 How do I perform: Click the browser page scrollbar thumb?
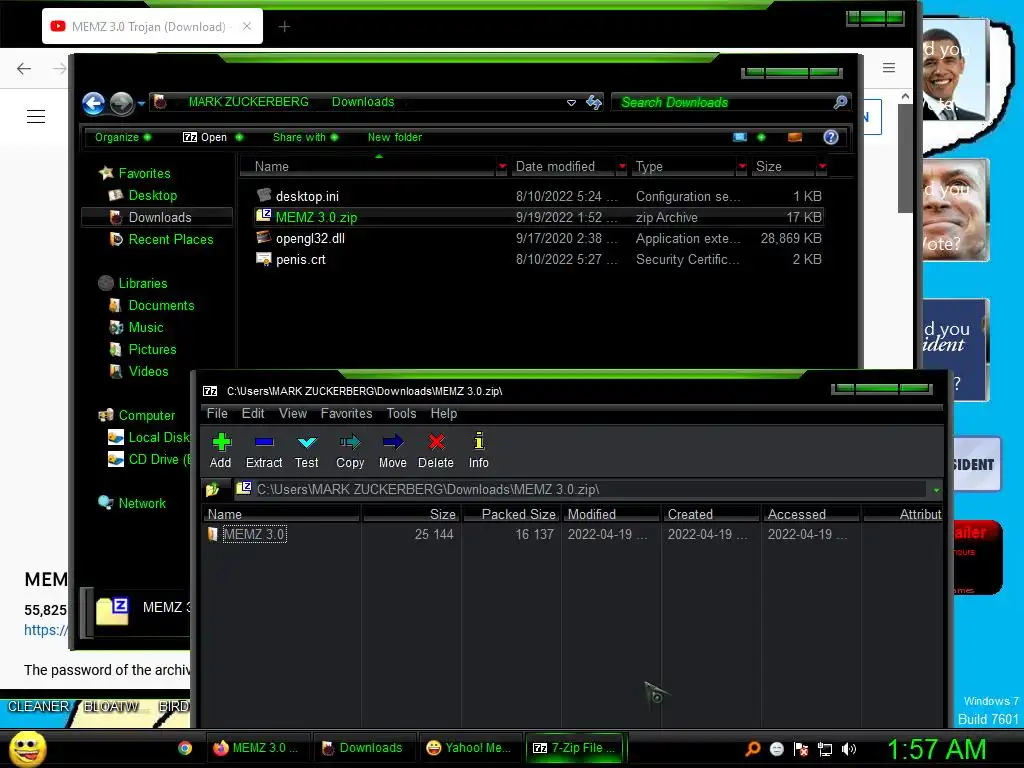click(x=904, y=157)
